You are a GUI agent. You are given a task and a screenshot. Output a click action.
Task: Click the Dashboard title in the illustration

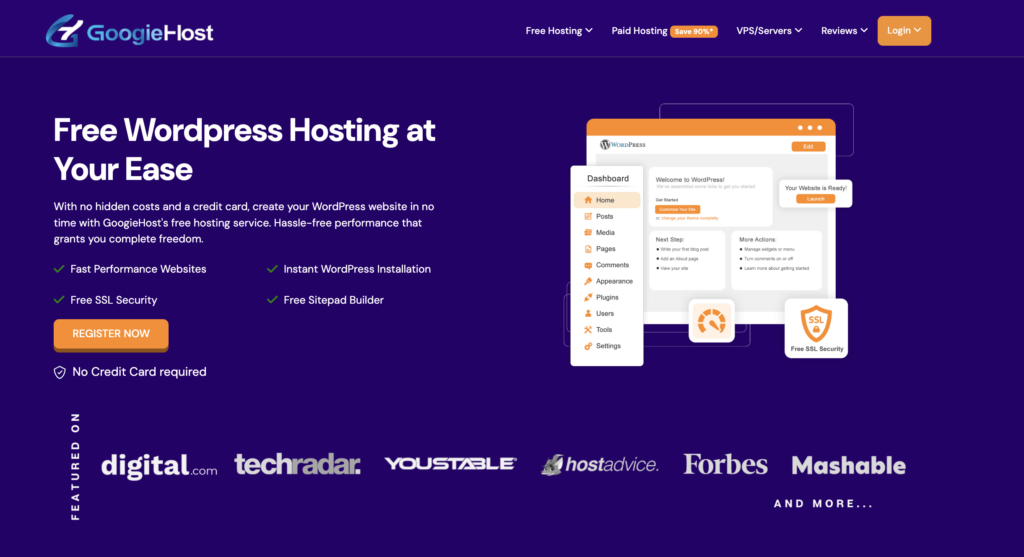pos(607,178)
